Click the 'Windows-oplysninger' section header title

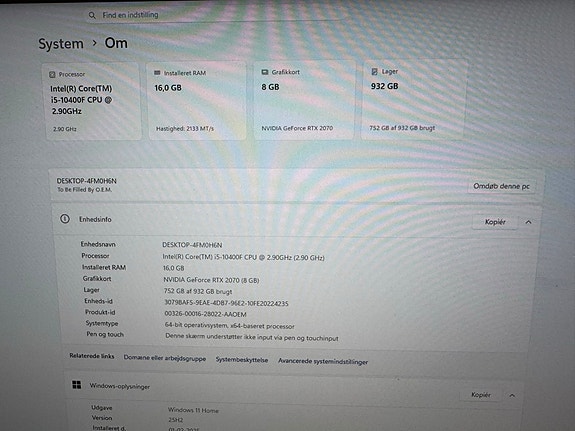coord(120,386)
